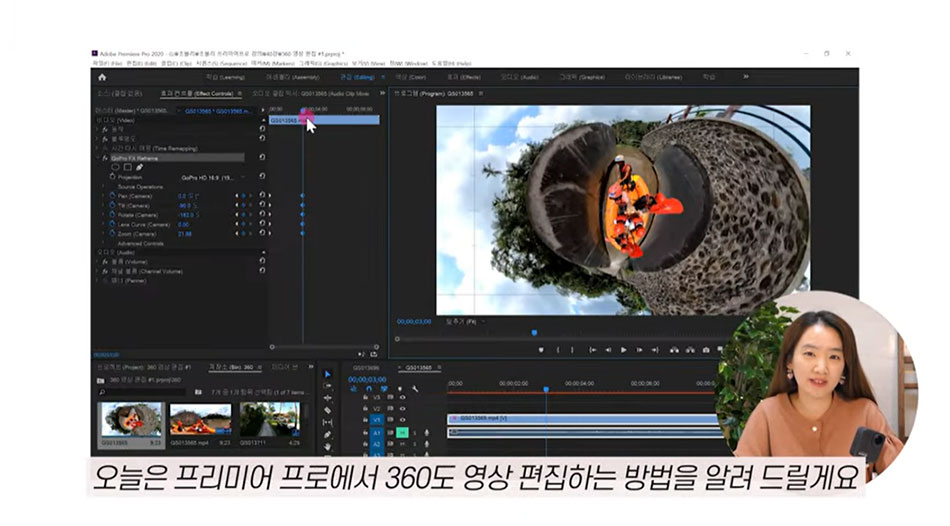
Task: Select the Pen tool in tools panel
Action: (x=327, y=434)
